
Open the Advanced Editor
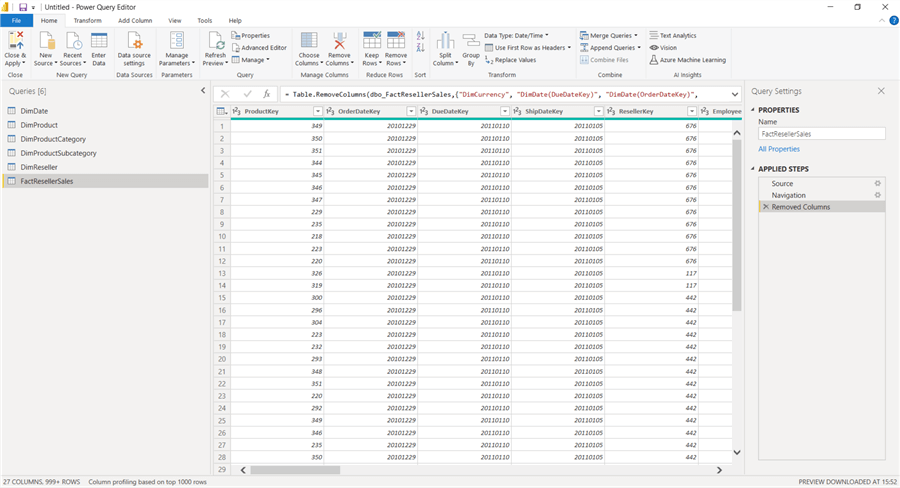coord(259,48)
